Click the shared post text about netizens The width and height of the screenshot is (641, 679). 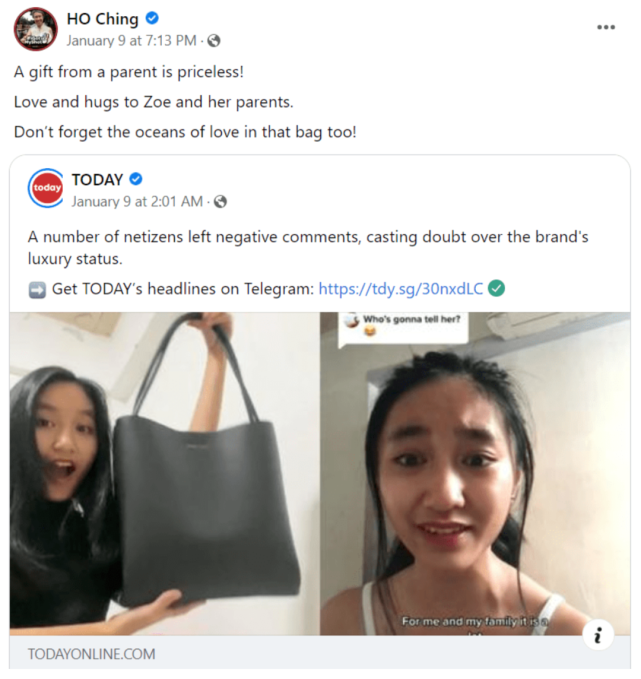click(x=308, y=248)
